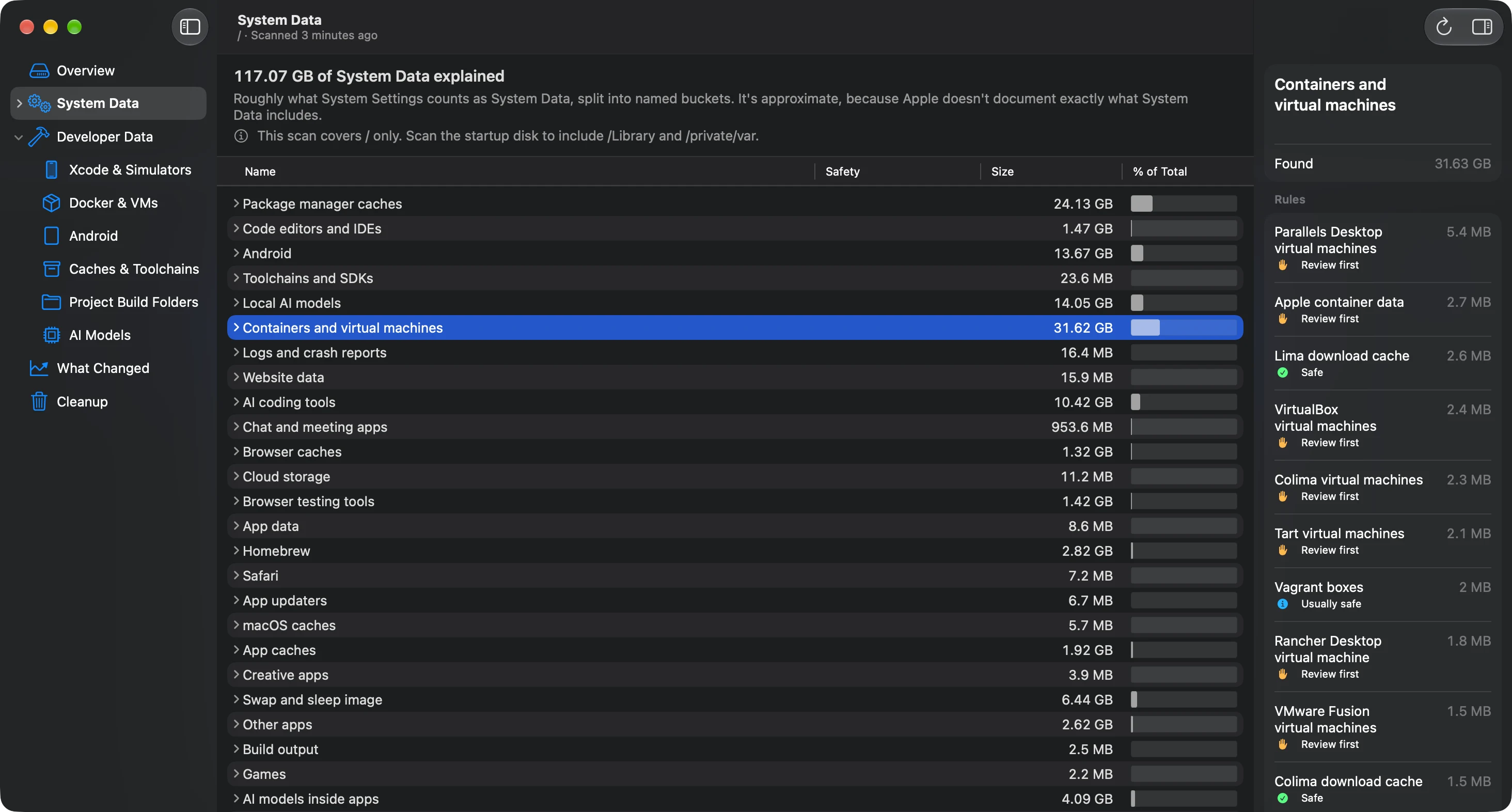Open the Android tablet icon
1512x812 pixels.
pos(52,236)
